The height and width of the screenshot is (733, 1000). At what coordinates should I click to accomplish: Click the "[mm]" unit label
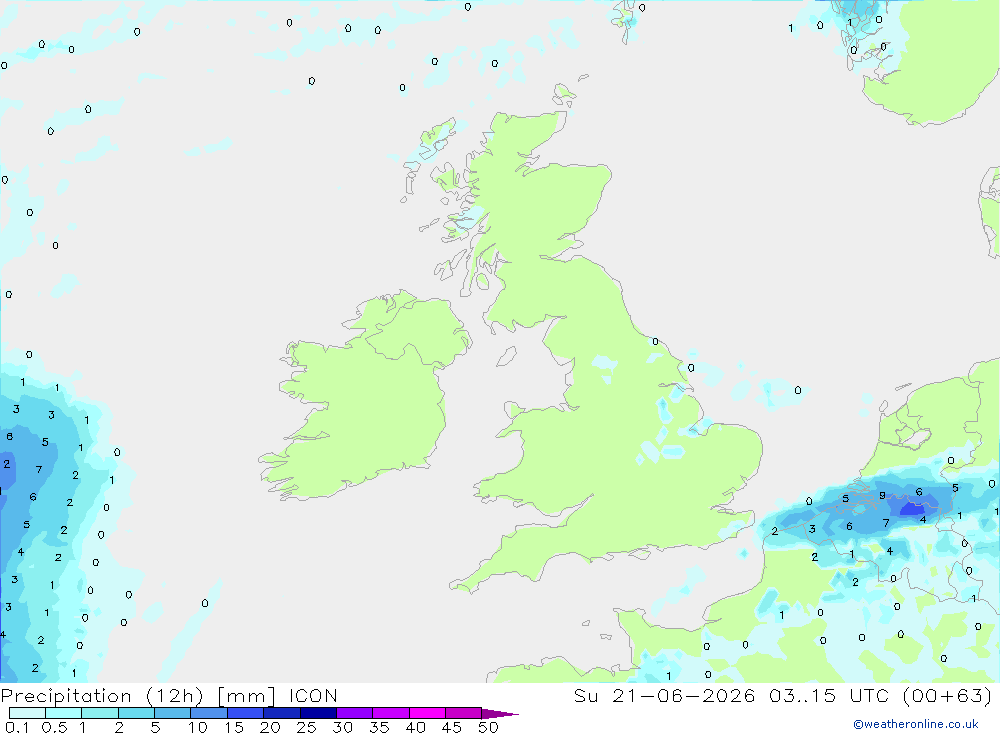click(x=246, y=695)
